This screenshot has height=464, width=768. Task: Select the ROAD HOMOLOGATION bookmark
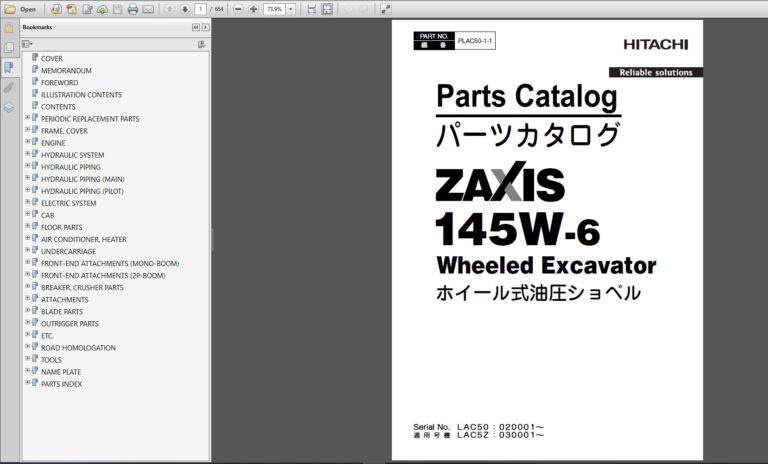78,348
